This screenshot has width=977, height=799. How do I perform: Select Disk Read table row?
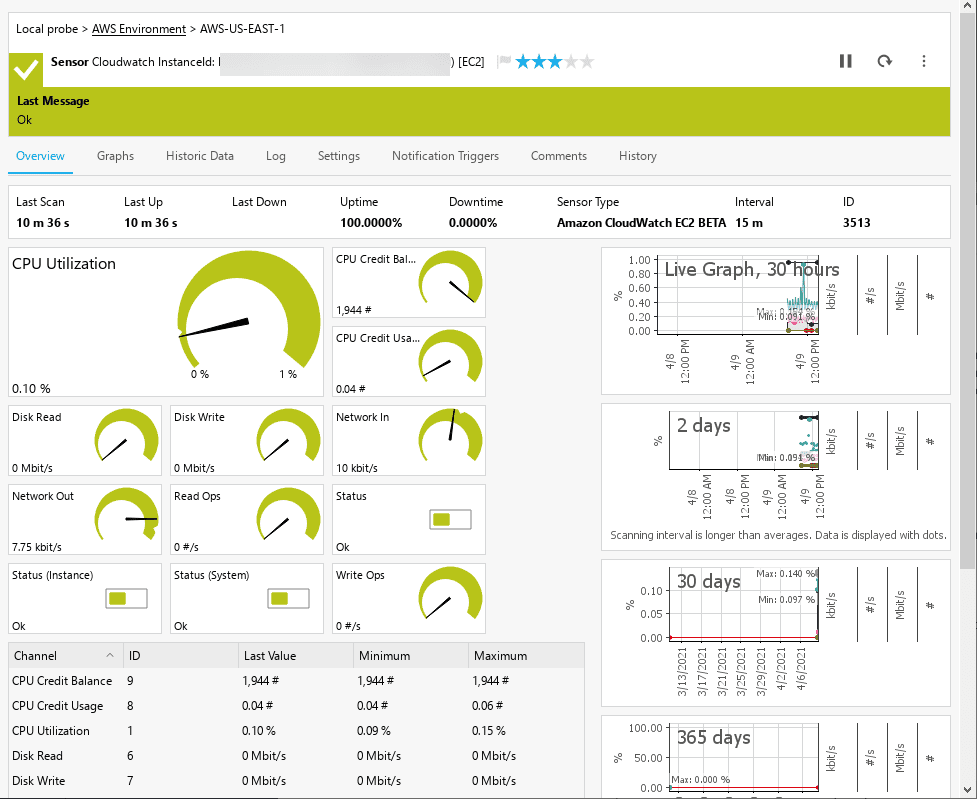click(297, 755)
